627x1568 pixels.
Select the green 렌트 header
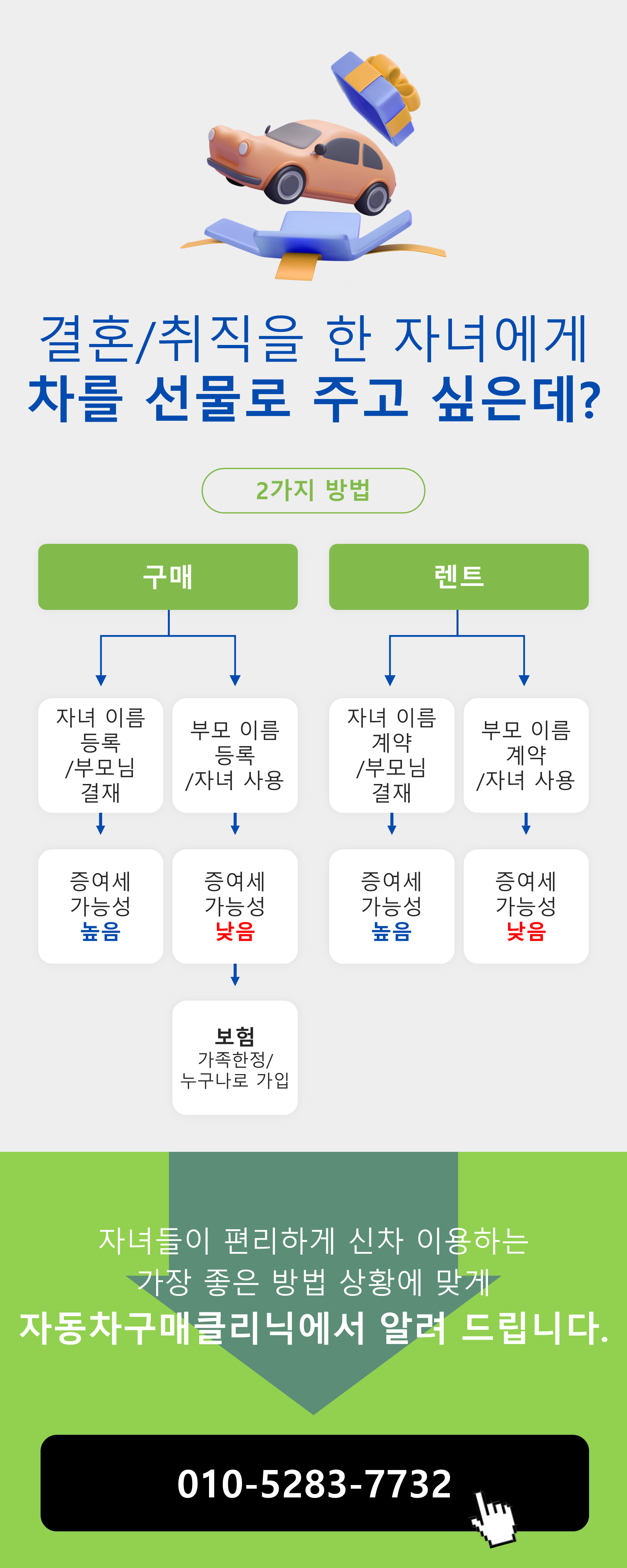pos(458,577)
